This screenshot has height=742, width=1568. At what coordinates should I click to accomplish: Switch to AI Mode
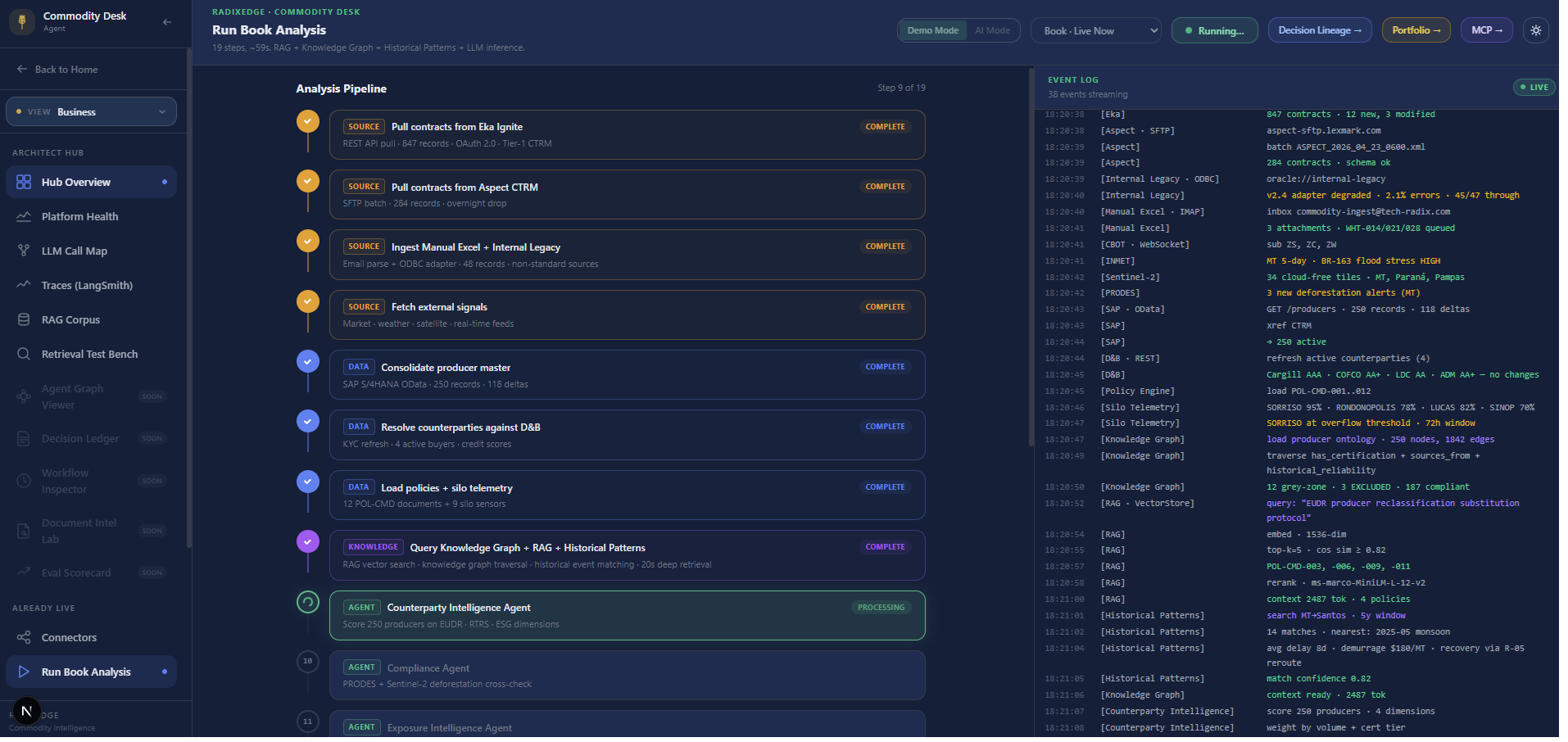coord(993,30)
